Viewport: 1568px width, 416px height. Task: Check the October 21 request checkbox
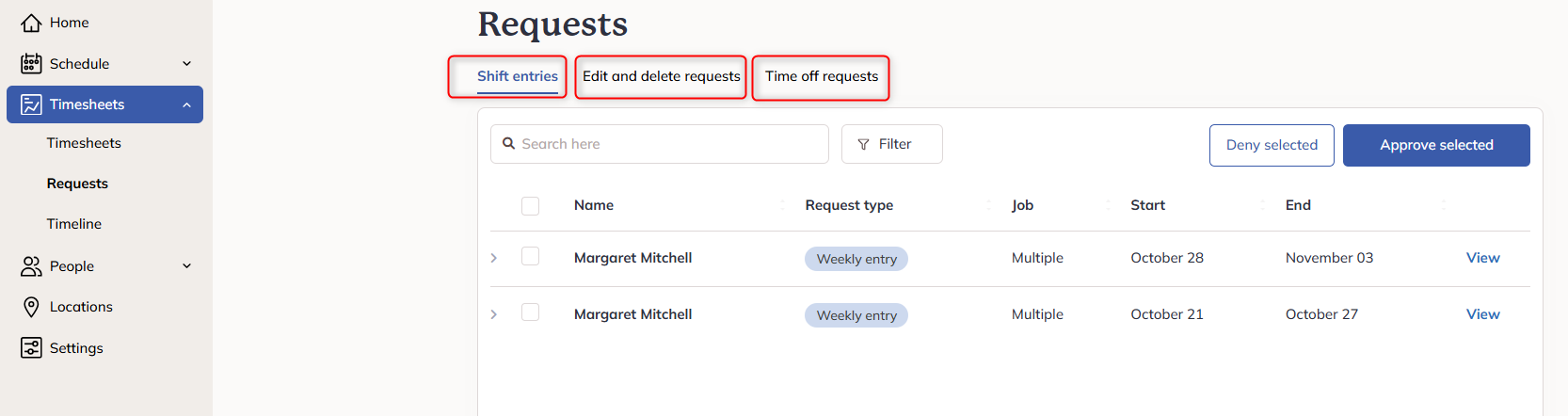click(x=531, y=312)
